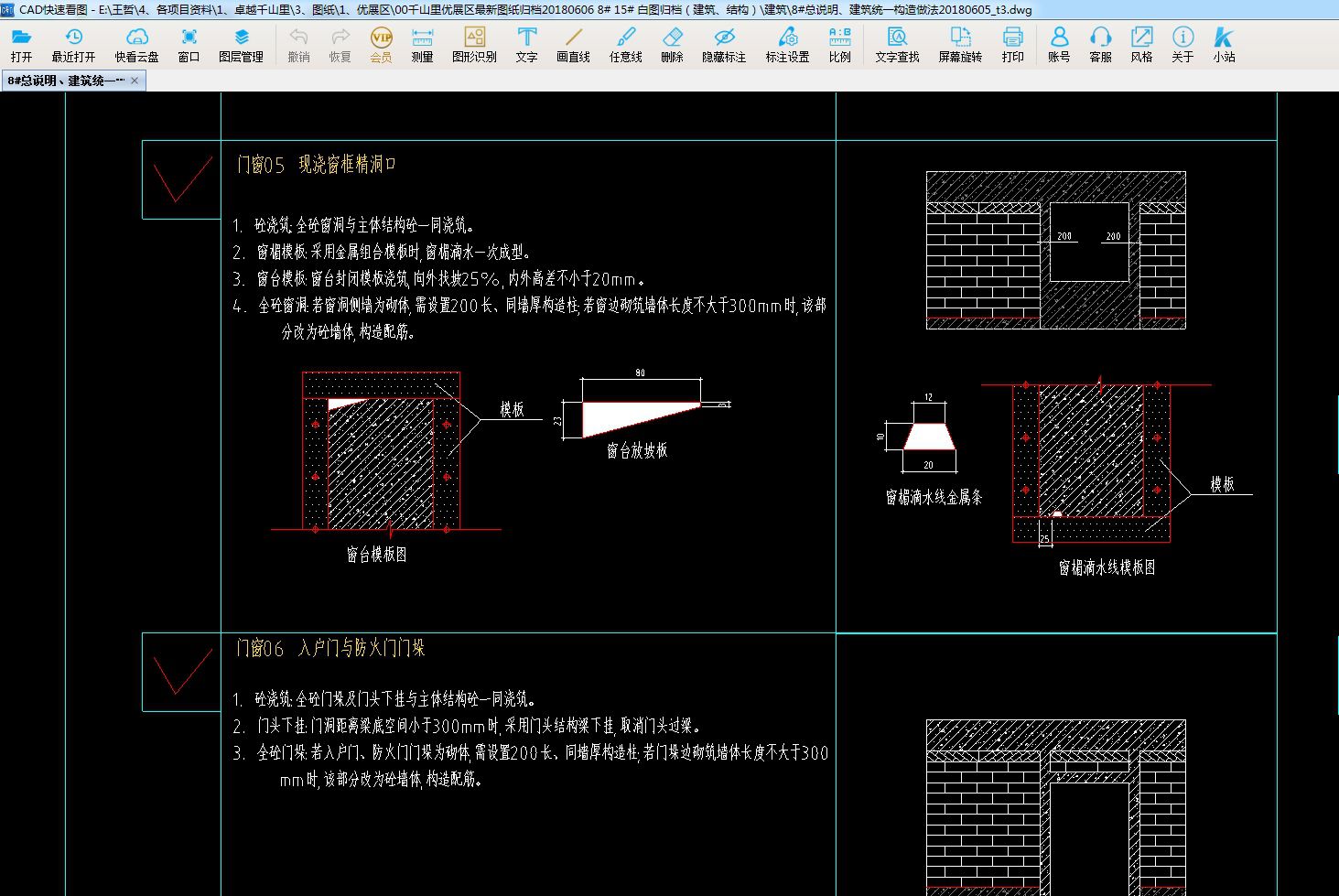This screenshot has width=1339, height=896.
Task: Open 图层管理 layer manager
Action: coord(241,45)
